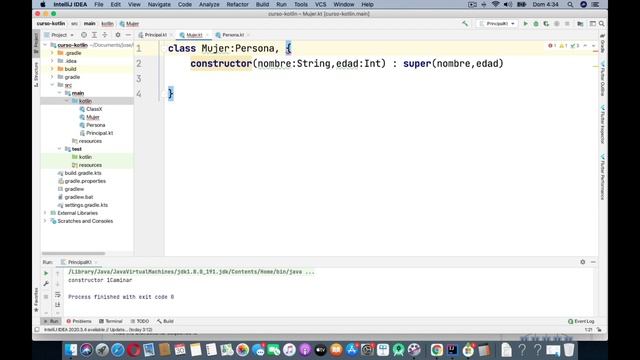
Task: Open the Refactor menu
Action: click(x=237, y=4)
